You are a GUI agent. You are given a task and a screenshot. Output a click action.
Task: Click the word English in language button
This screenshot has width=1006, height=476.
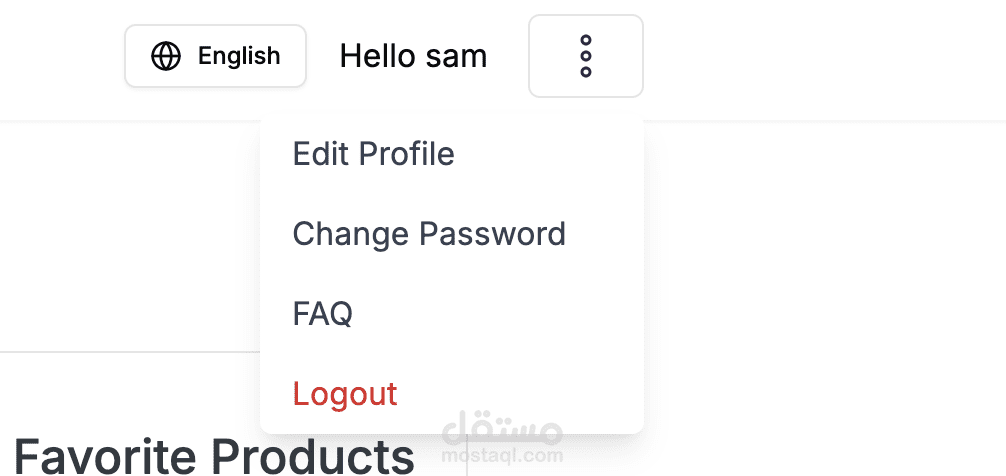(239, 56)
